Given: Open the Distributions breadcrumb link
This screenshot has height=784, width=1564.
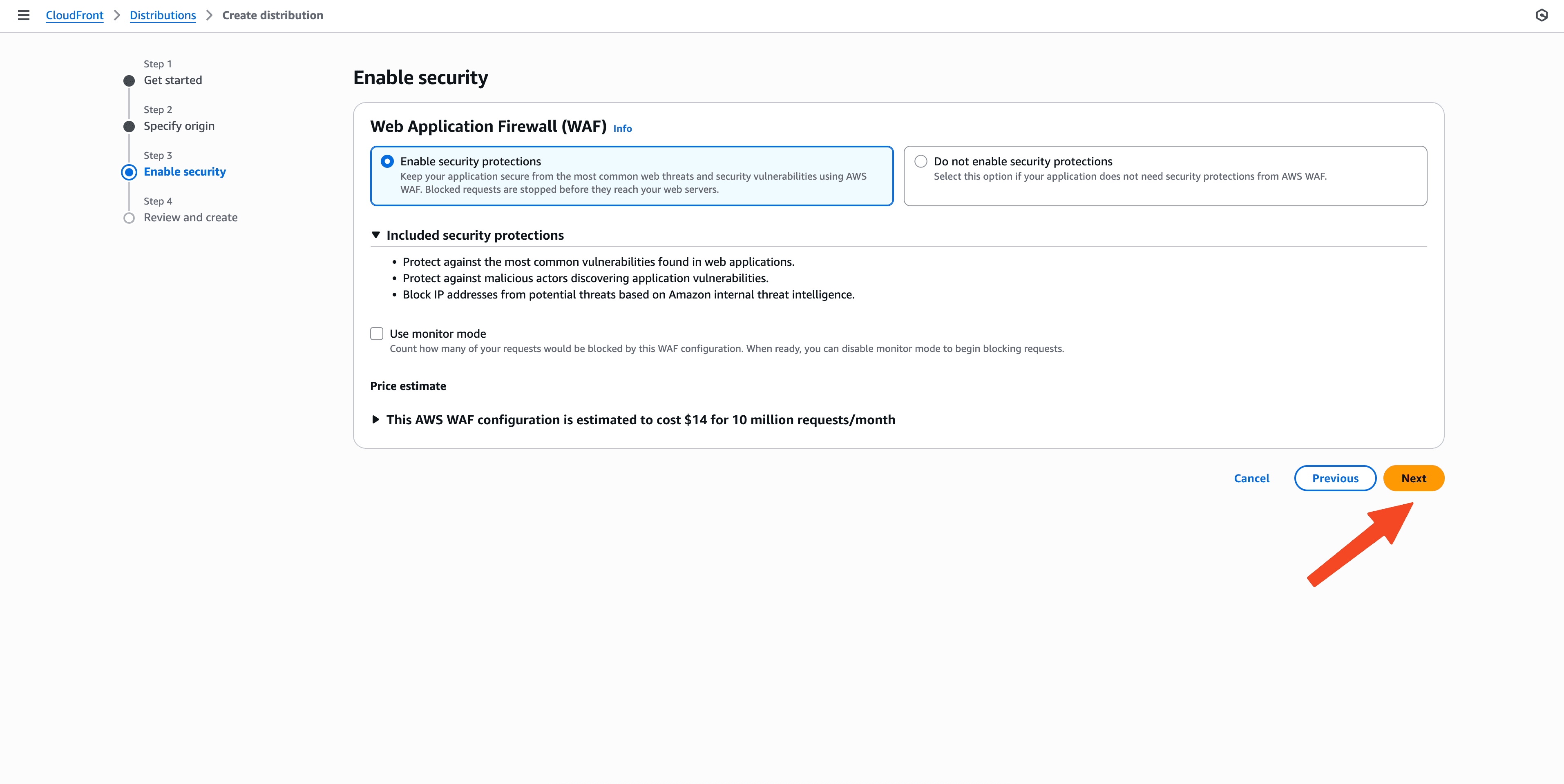Looking at the screenshot, I should [163, 15].
